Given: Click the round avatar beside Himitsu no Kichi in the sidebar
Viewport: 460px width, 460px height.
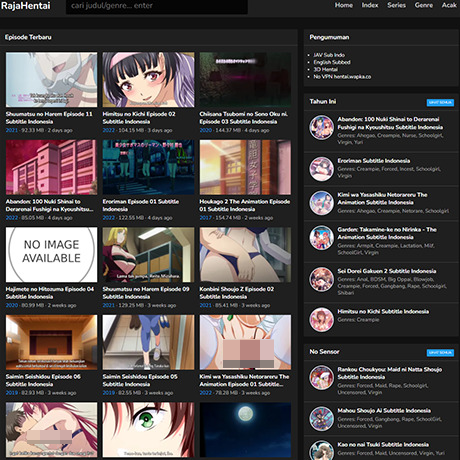Looking at the screenshot, I should point(321,320).
